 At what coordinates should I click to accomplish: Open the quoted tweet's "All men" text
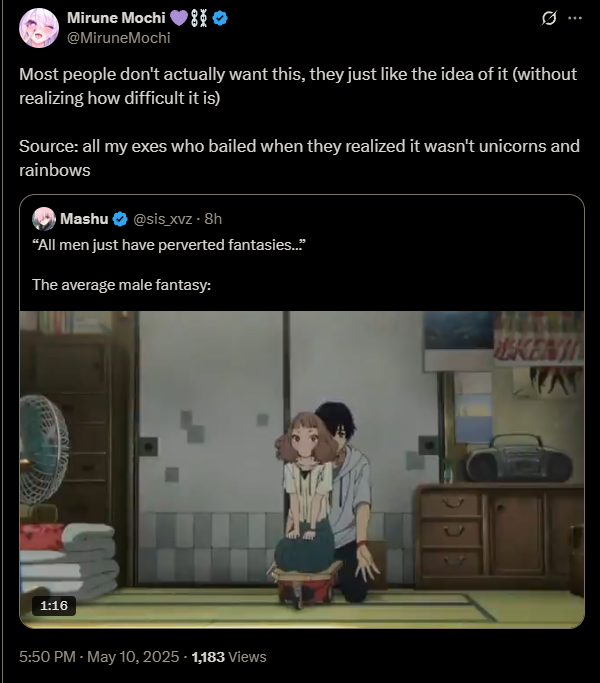coord(169,245)
